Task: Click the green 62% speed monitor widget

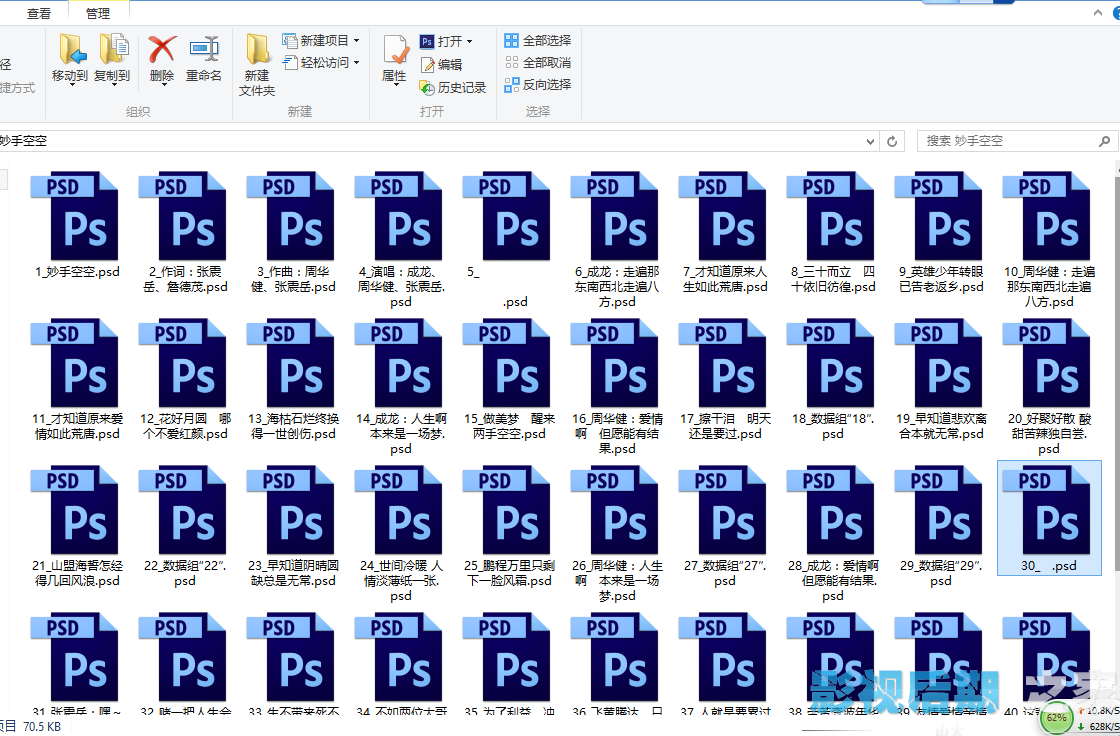Action: (1056, 717)
